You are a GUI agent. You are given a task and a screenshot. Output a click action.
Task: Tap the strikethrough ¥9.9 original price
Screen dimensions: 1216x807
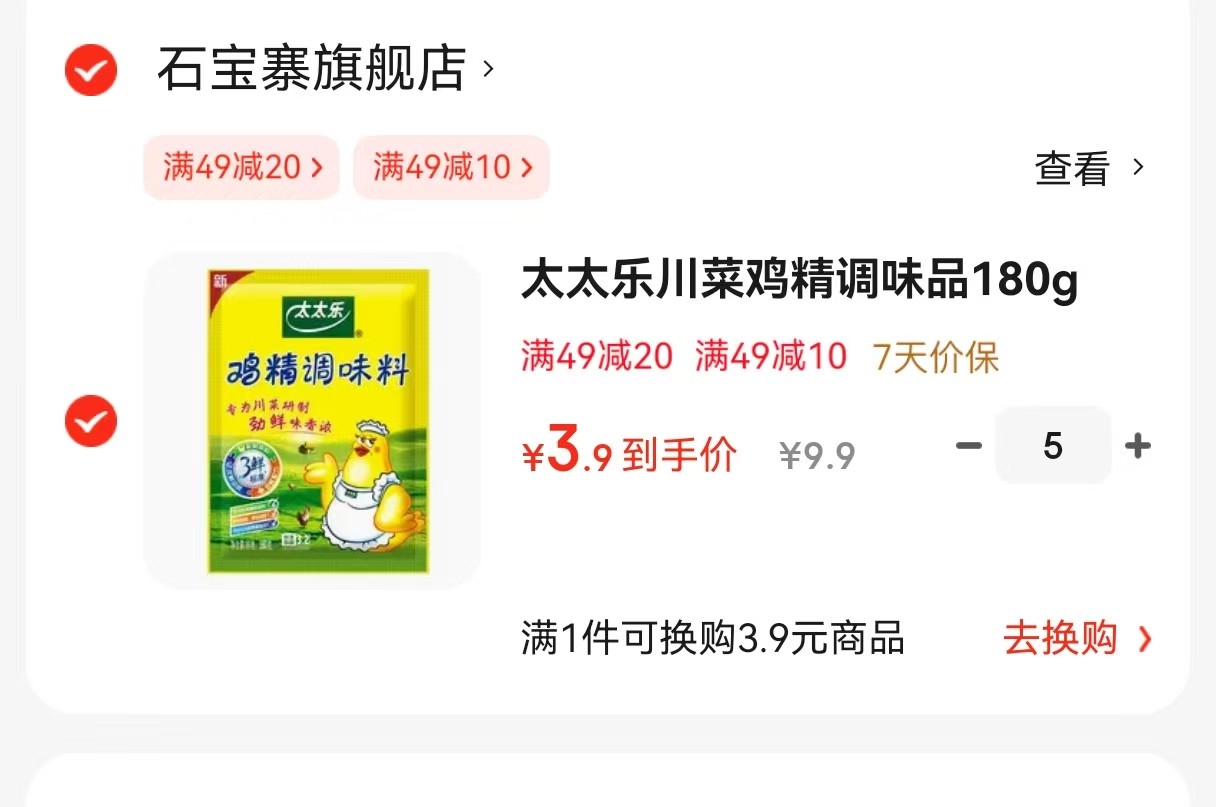[818, 456]
